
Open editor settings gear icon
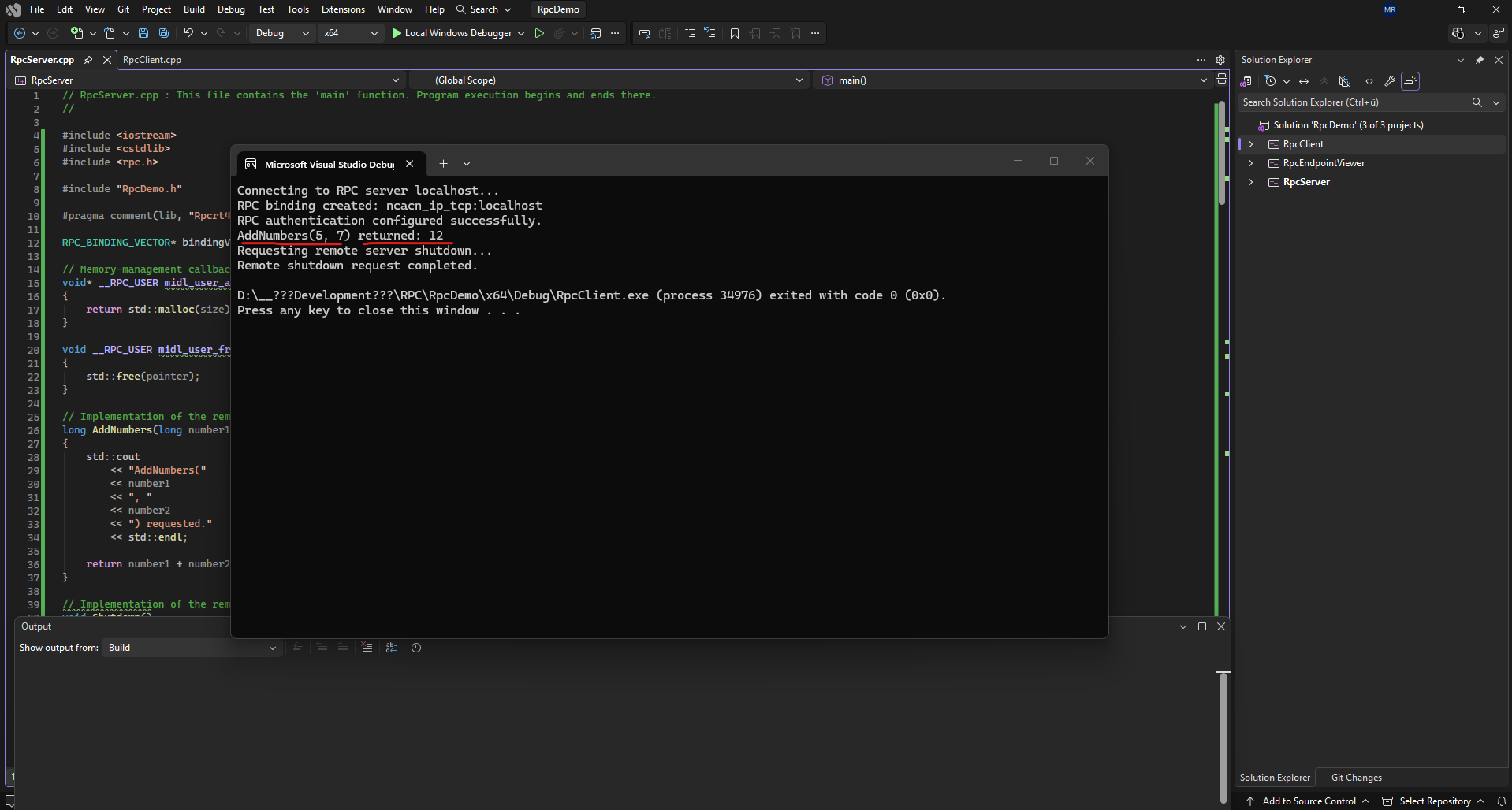(x=1220, y=60)
